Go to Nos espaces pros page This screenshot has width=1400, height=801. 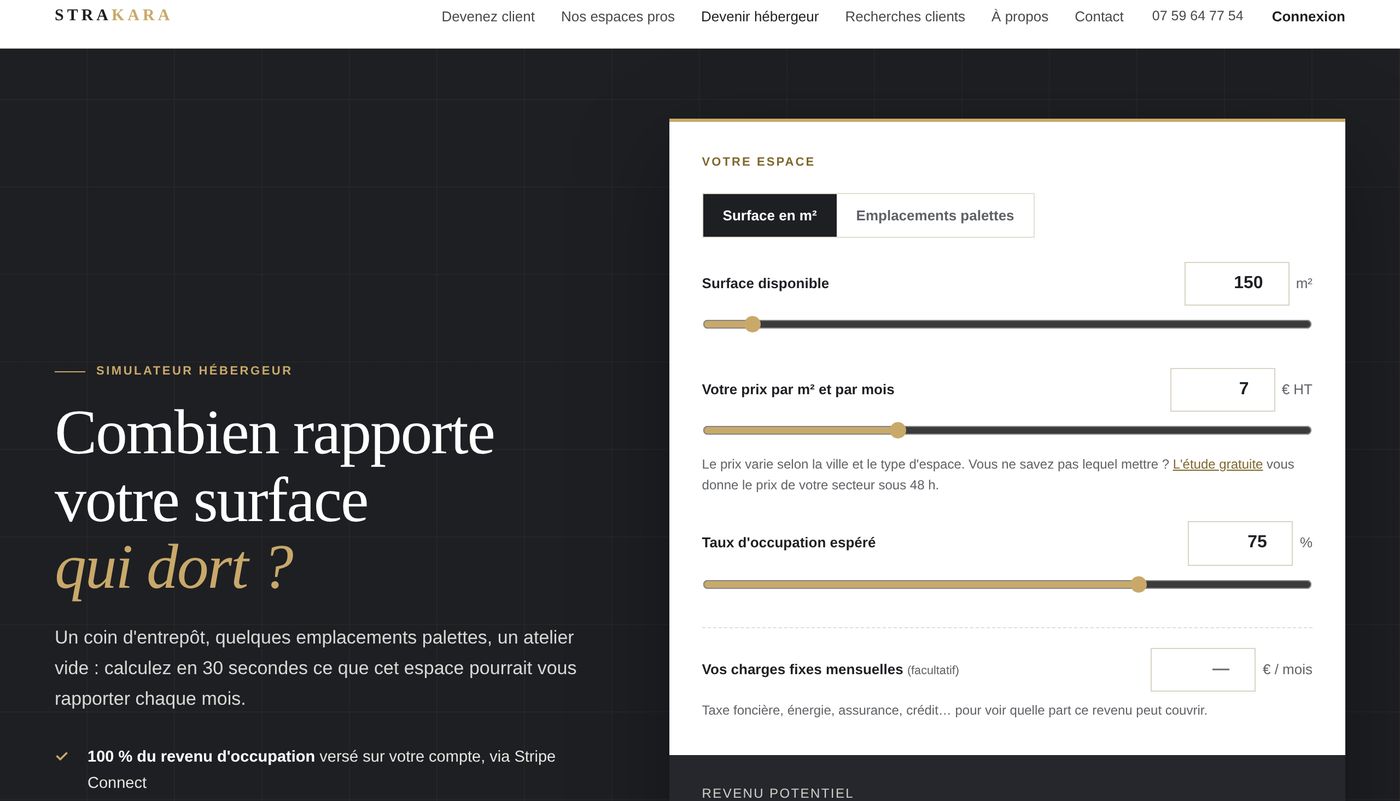tap(618, 16)
